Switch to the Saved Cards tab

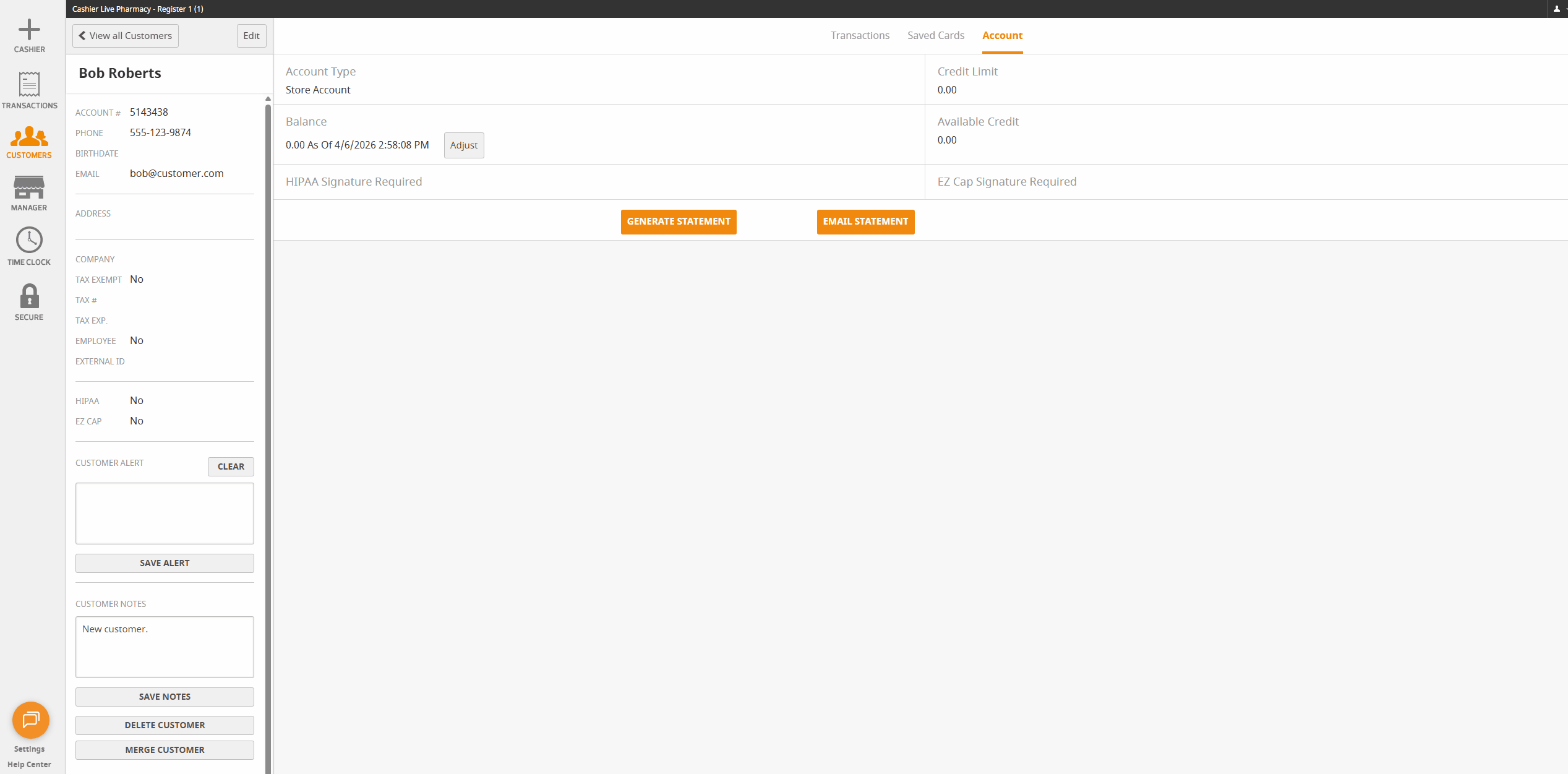click(x=936, y=36)
